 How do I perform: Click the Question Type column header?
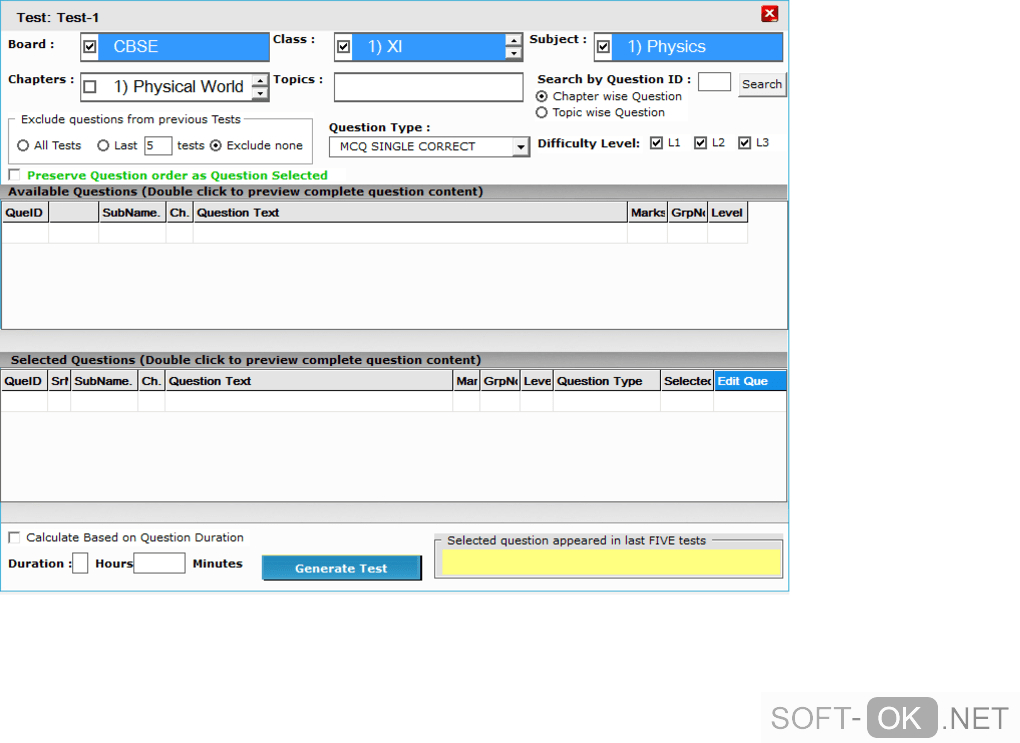pyautogui.click(x=607, y=381)
